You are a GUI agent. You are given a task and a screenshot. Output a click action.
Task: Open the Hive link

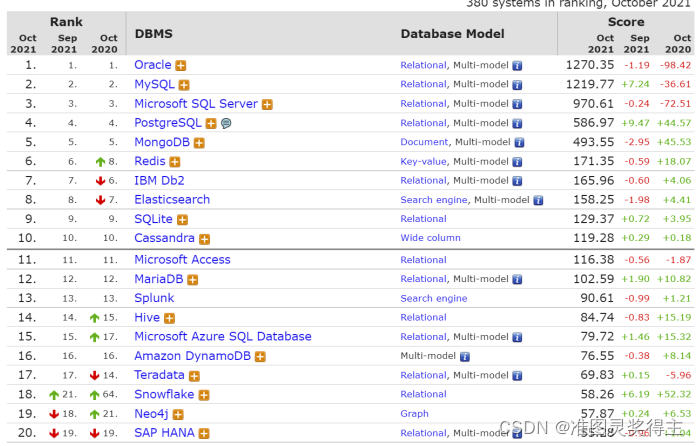click(x=147, y=317)
